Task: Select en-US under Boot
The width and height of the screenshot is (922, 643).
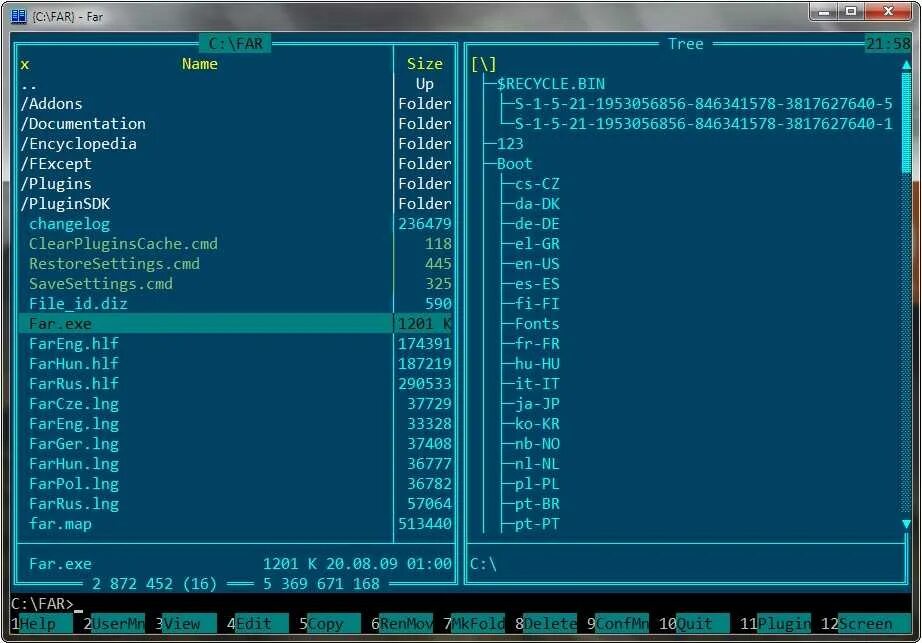Action: click(537, 263)
